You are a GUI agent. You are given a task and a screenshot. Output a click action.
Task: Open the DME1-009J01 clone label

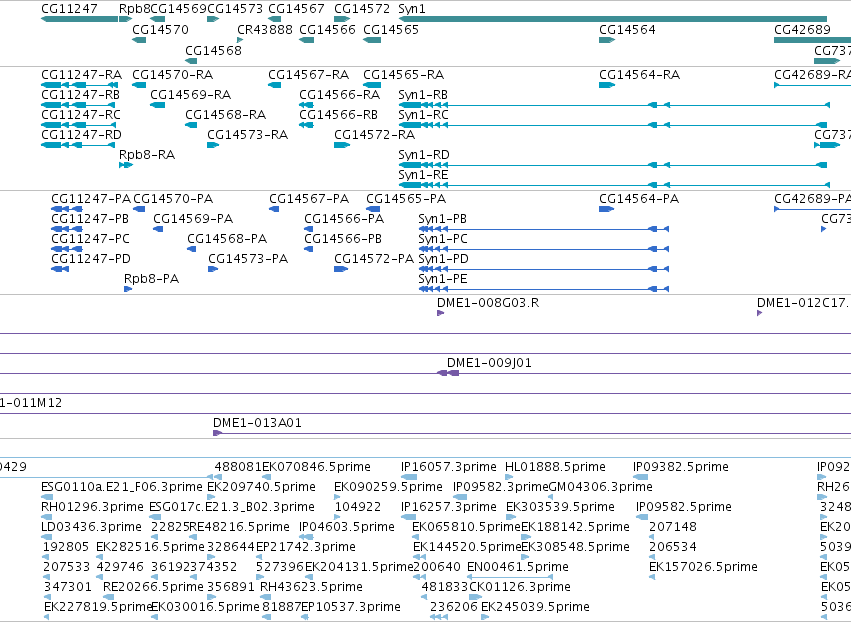(x=490, y=363)
